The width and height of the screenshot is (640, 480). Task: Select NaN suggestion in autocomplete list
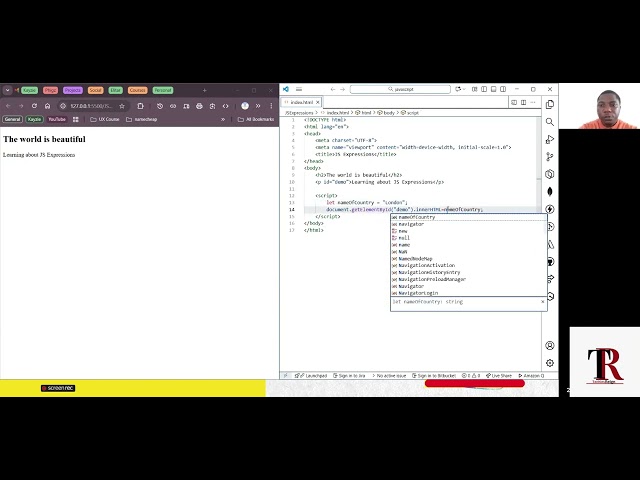(x=469, y=252)
